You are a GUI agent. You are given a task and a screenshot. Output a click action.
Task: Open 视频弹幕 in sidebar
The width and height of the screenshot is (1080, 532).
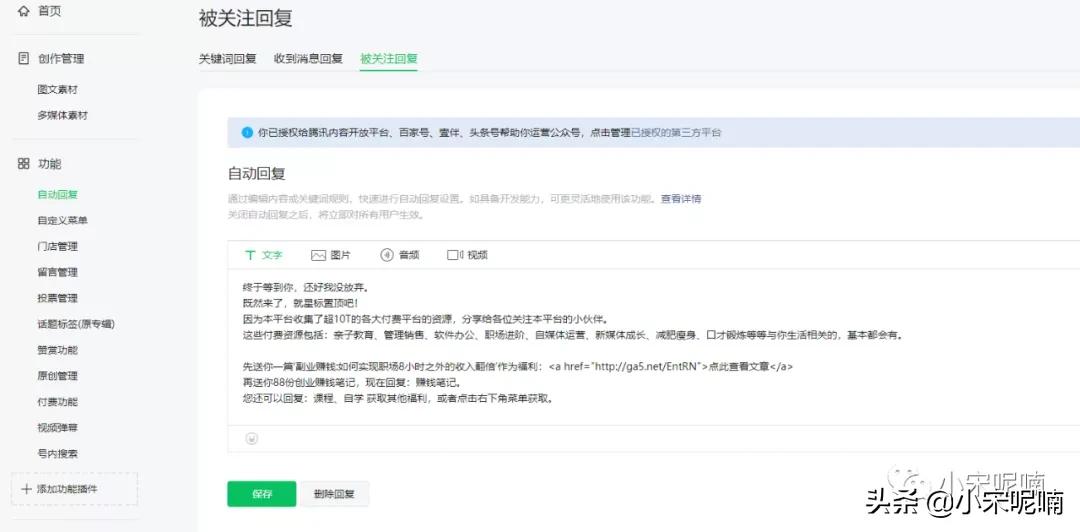[x=58, y=427]
